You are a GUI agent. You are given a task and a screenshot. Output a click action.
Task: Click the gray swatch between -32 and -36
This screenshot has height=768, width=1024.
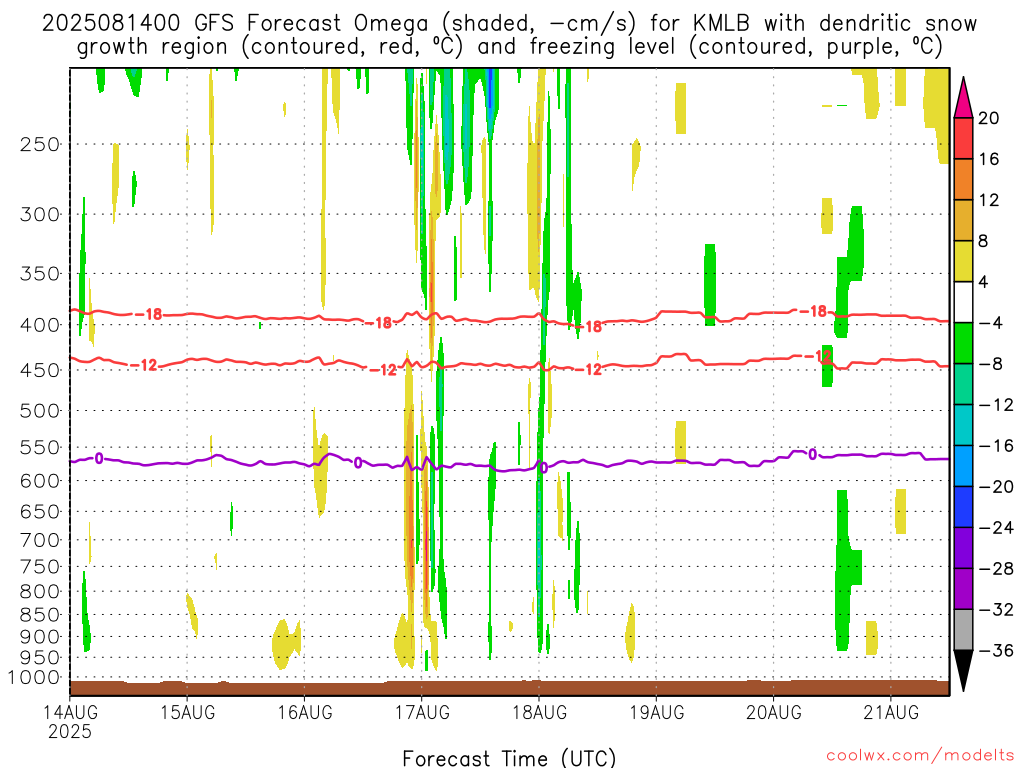(963, 630)
